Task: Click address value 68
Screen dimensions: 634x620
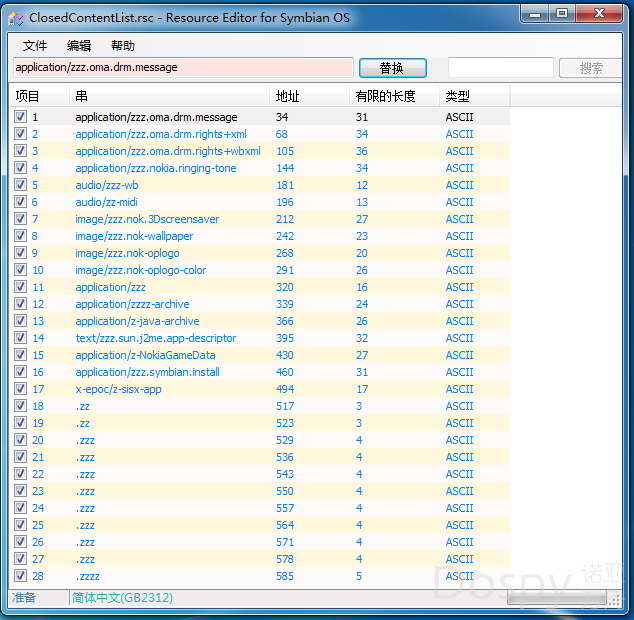Action: (281, 134)
